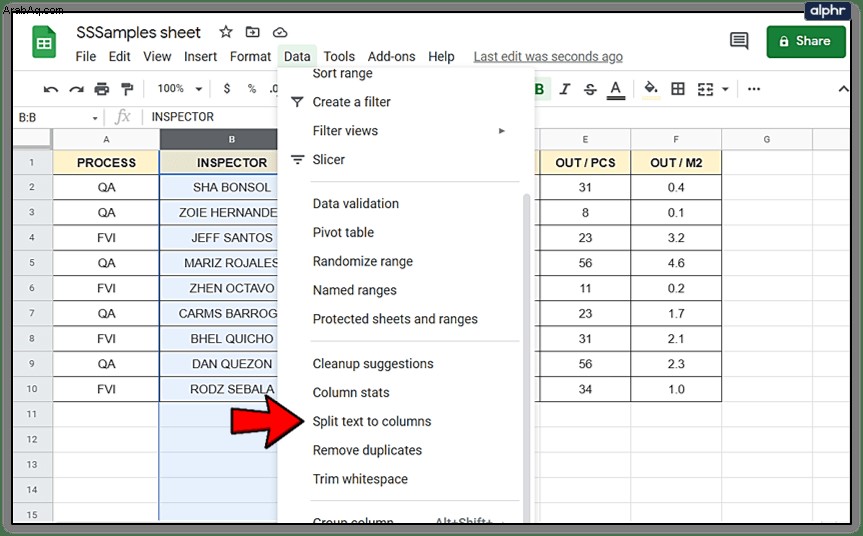The width and height of the screenshot is (863, 536).
Task: Open the name box dropdown arrow
Action: click(x=95, y=118)
